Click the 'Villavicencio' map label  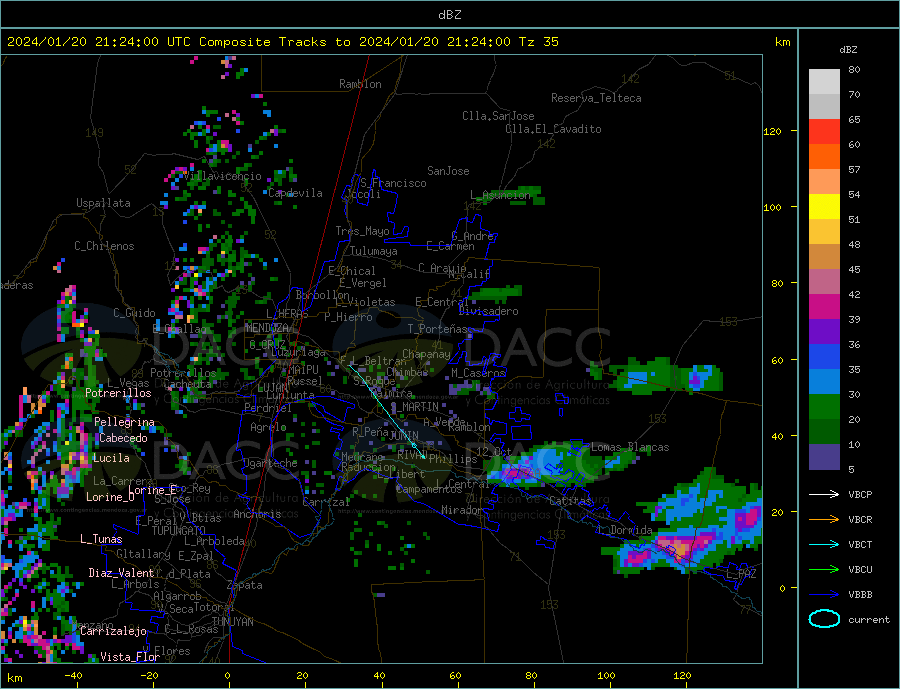point(222,176)
